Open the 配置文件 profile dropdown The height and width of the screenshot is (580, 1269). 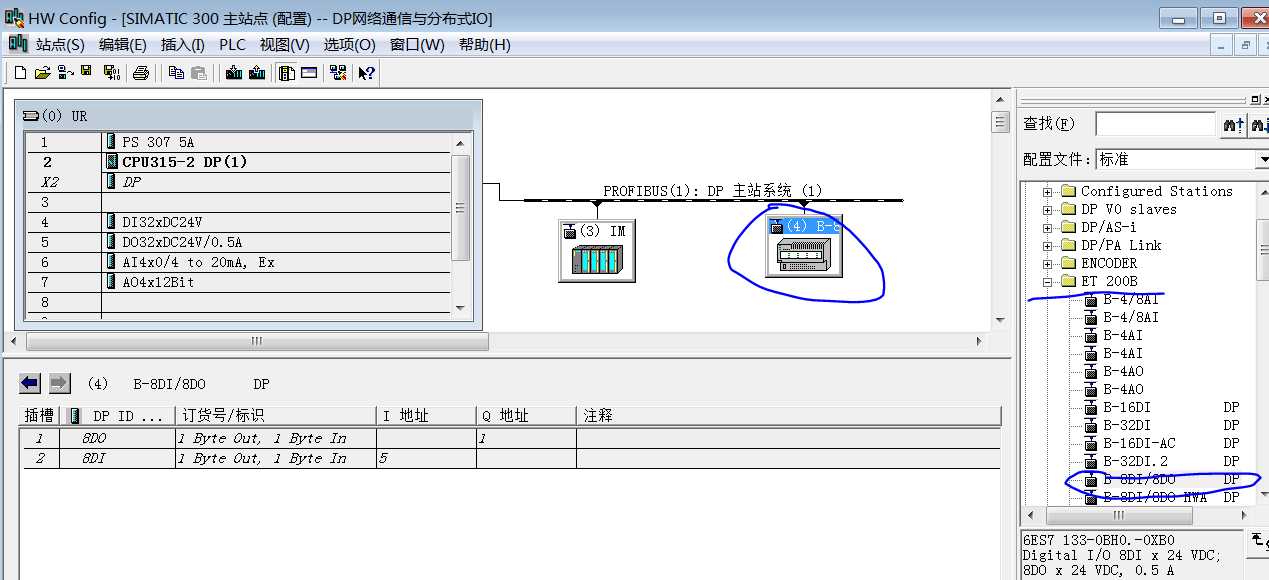pyautogui.click(x=1261, y=160)
